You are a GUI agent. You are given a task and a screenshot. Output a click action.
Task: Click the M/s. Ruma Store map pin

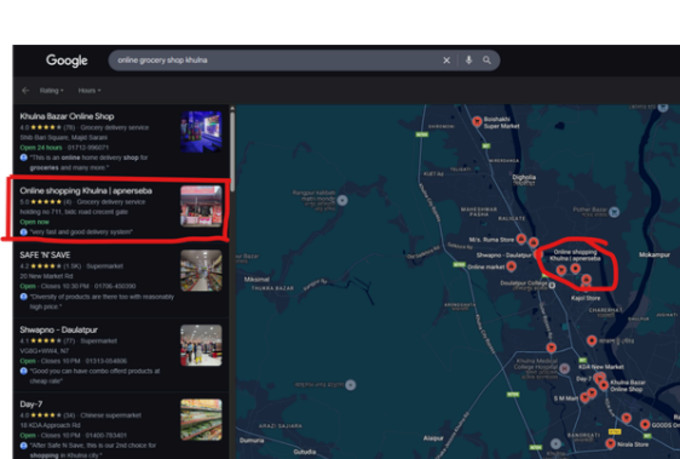point(521,239)
